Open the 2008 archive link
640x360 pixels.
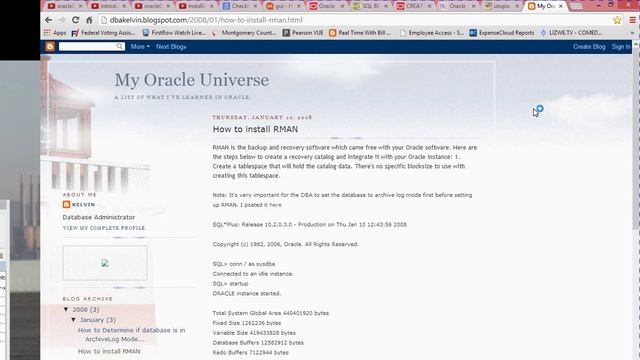pos(80,309)
